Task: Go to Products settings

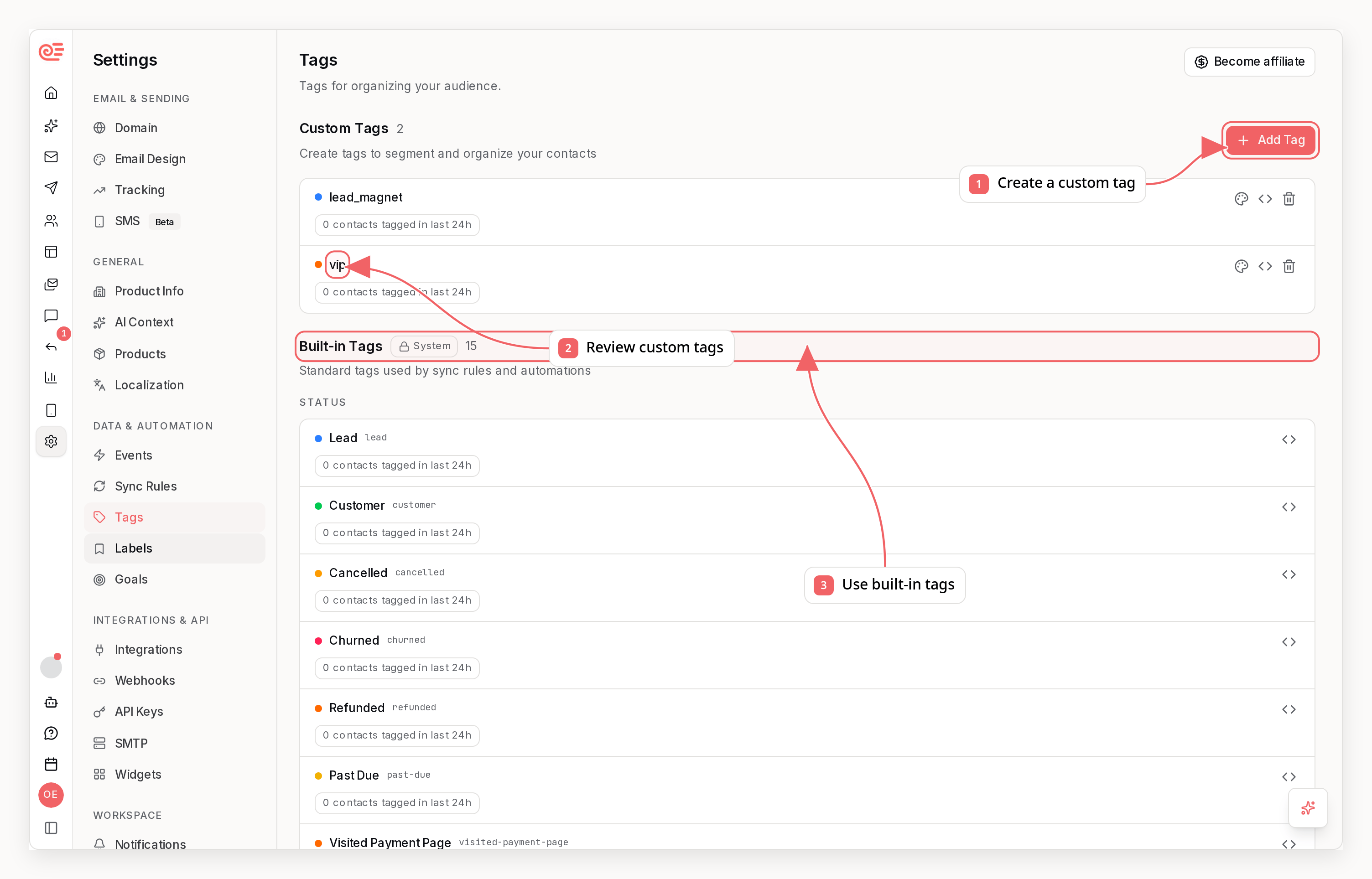Action: 174,354
